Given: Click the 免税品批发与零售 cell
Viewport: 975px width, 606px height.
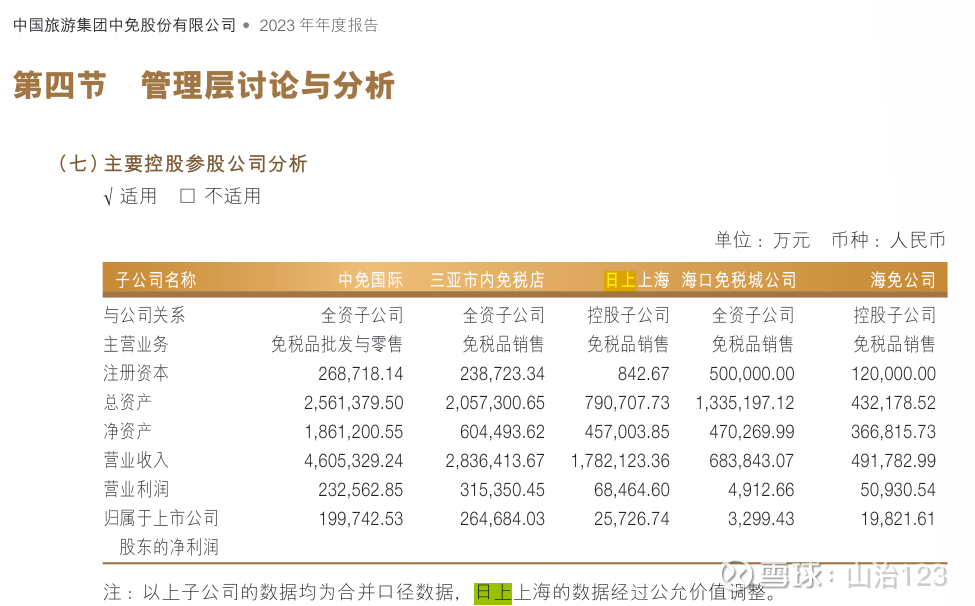Looking at the screenshot, I should 337,344.
